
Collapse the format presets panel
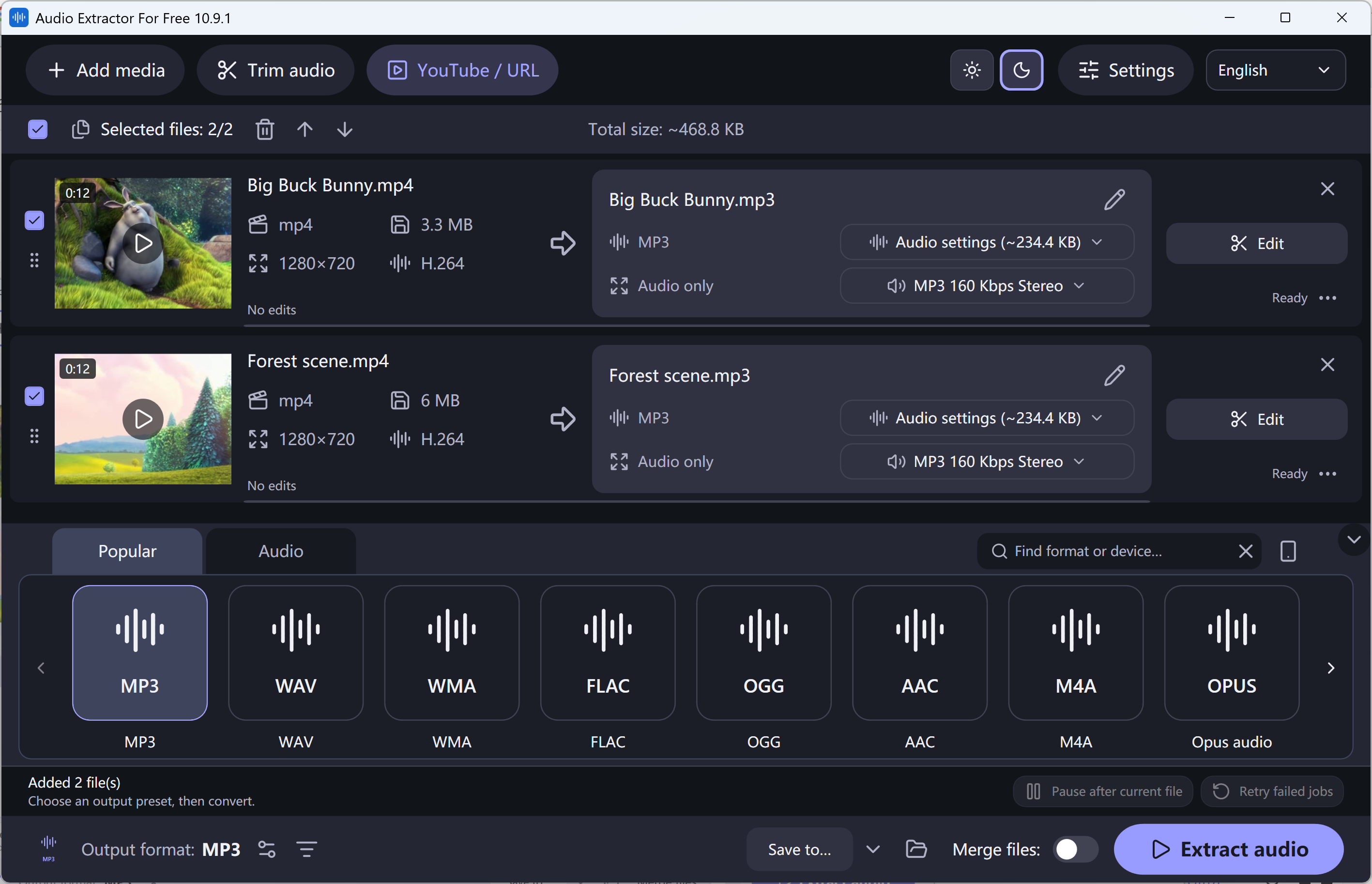[x=1354, y=540]
